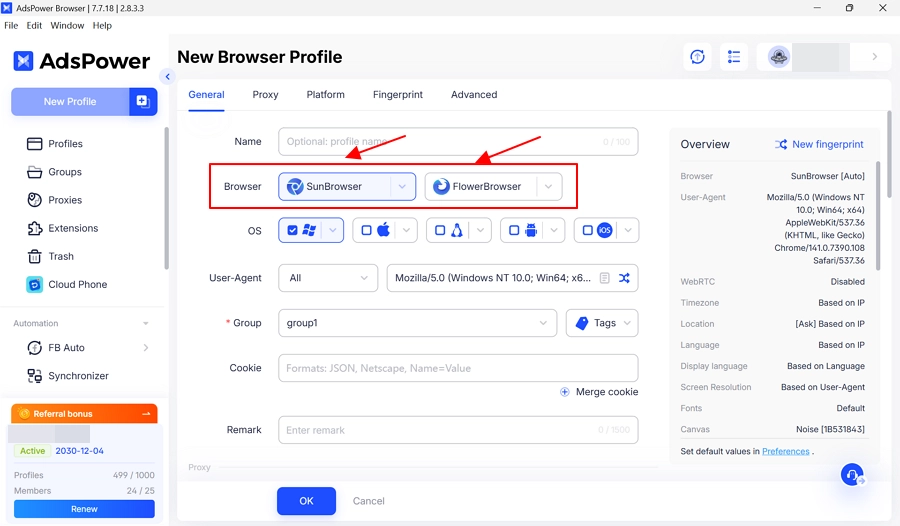The height and width of the screenshot is (526, 900).
Task: Open Linux version dropdown arrow
Action: [480, 230]
